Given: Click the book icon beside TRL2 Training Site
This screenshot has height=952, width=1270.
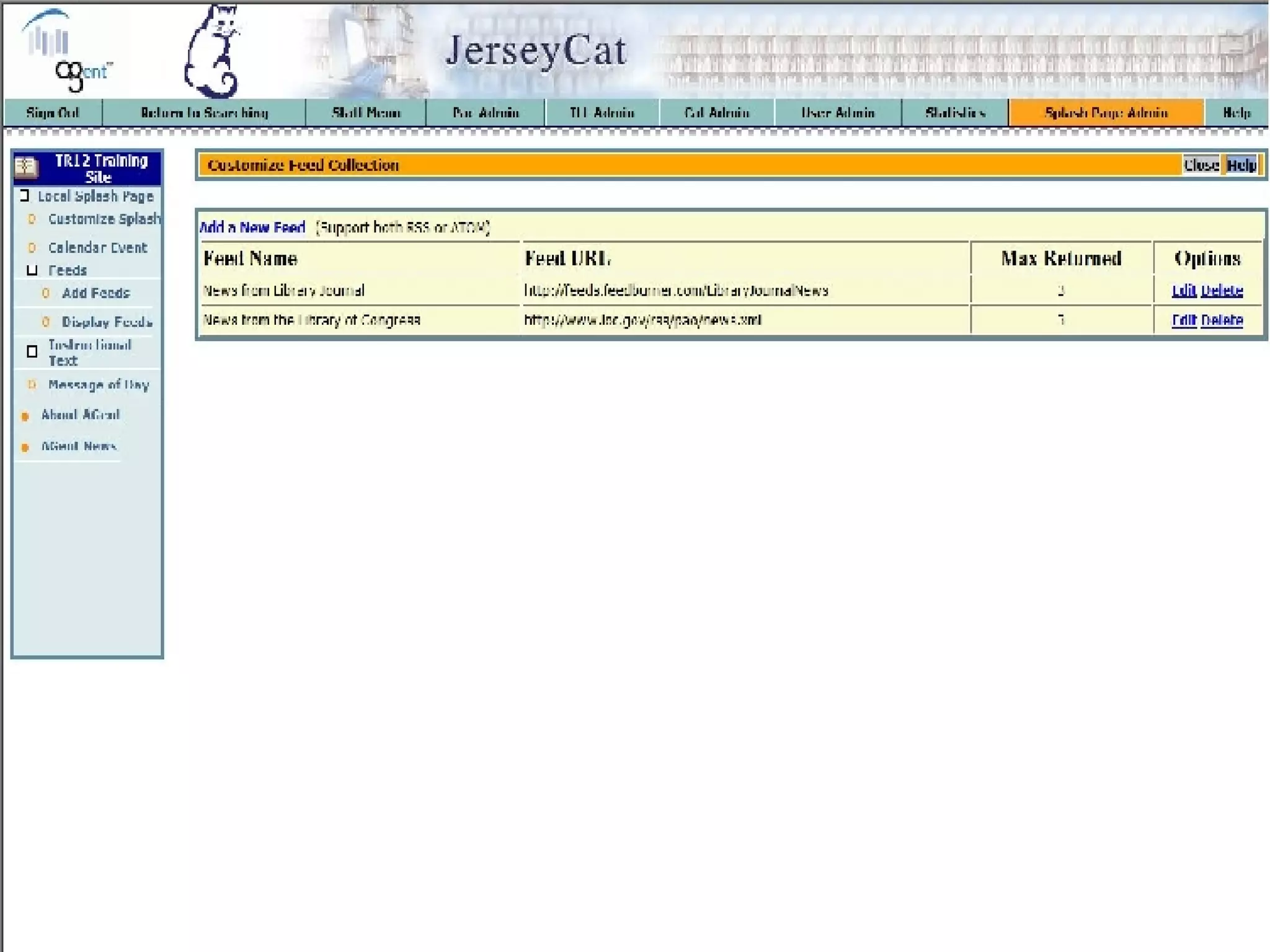Looking at the screenshot, I should point(26,167).
